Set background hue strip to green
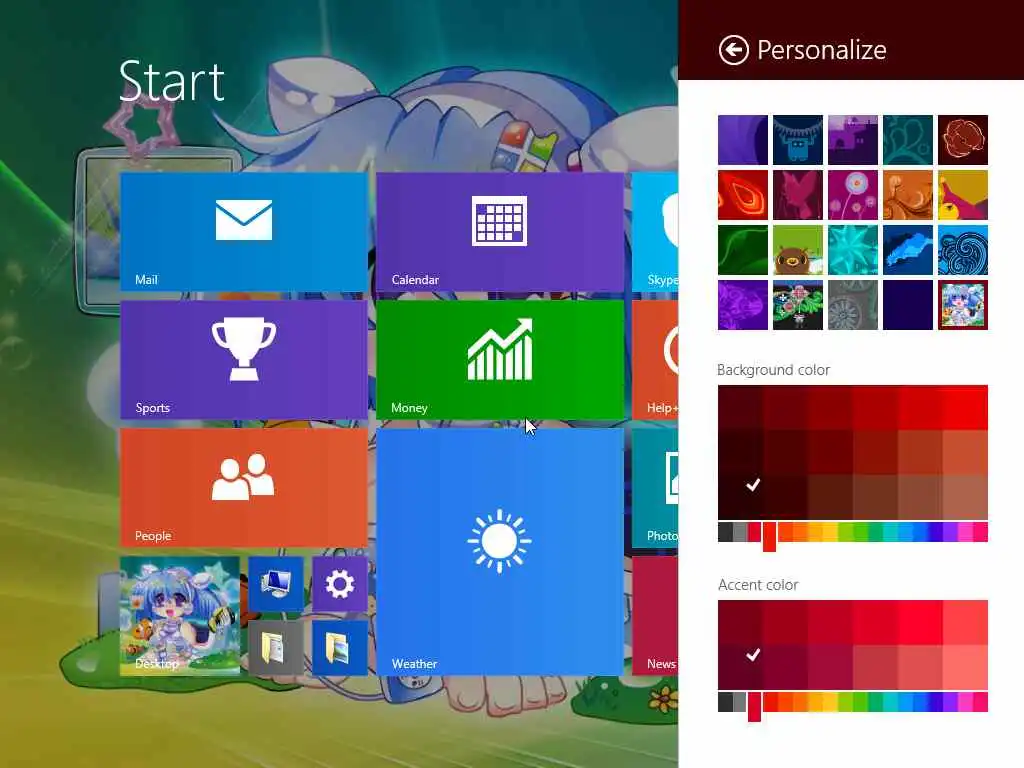Viewport: 1024px width, 768px height. (x=861, y=532)
